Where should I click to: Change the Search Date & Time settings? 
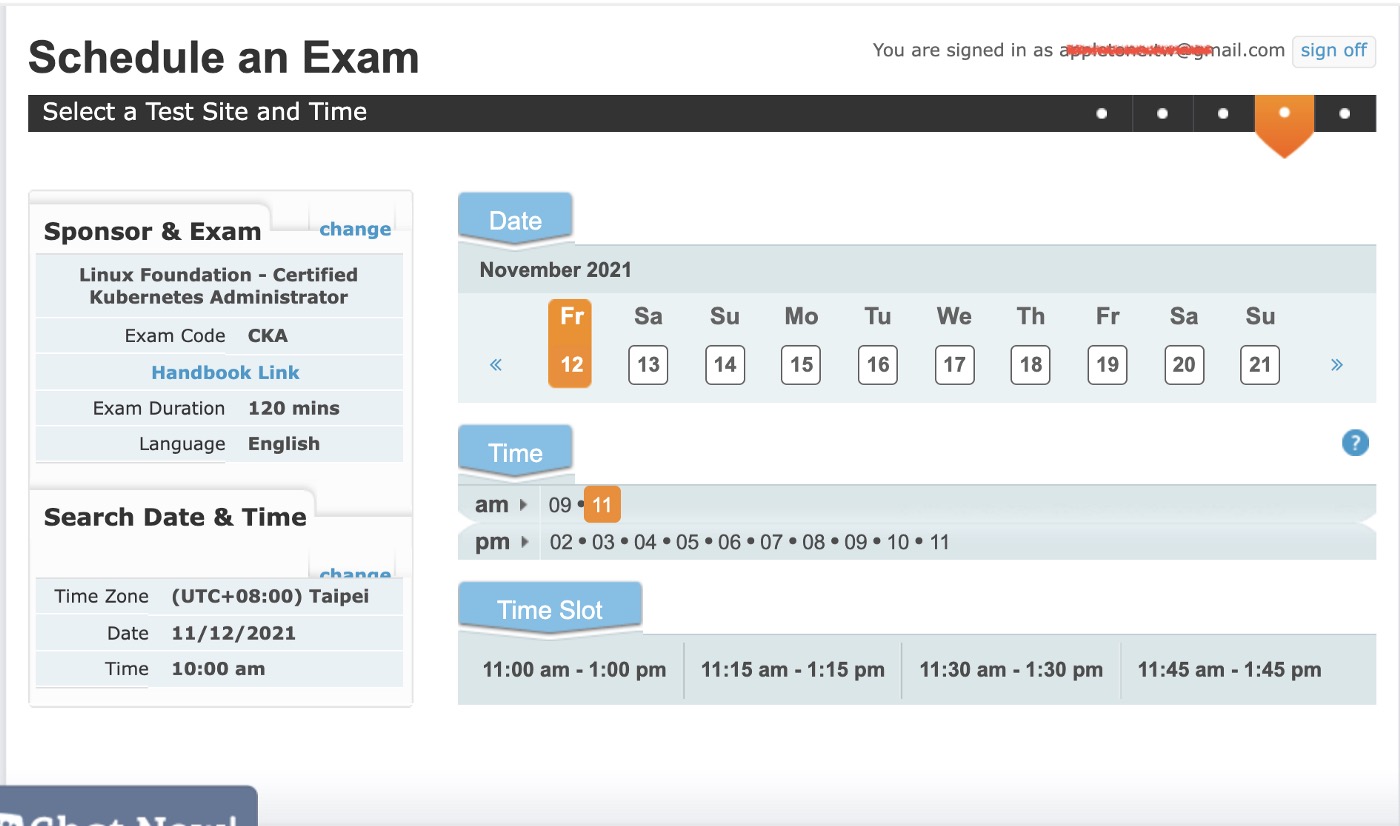tap(355, 573)
